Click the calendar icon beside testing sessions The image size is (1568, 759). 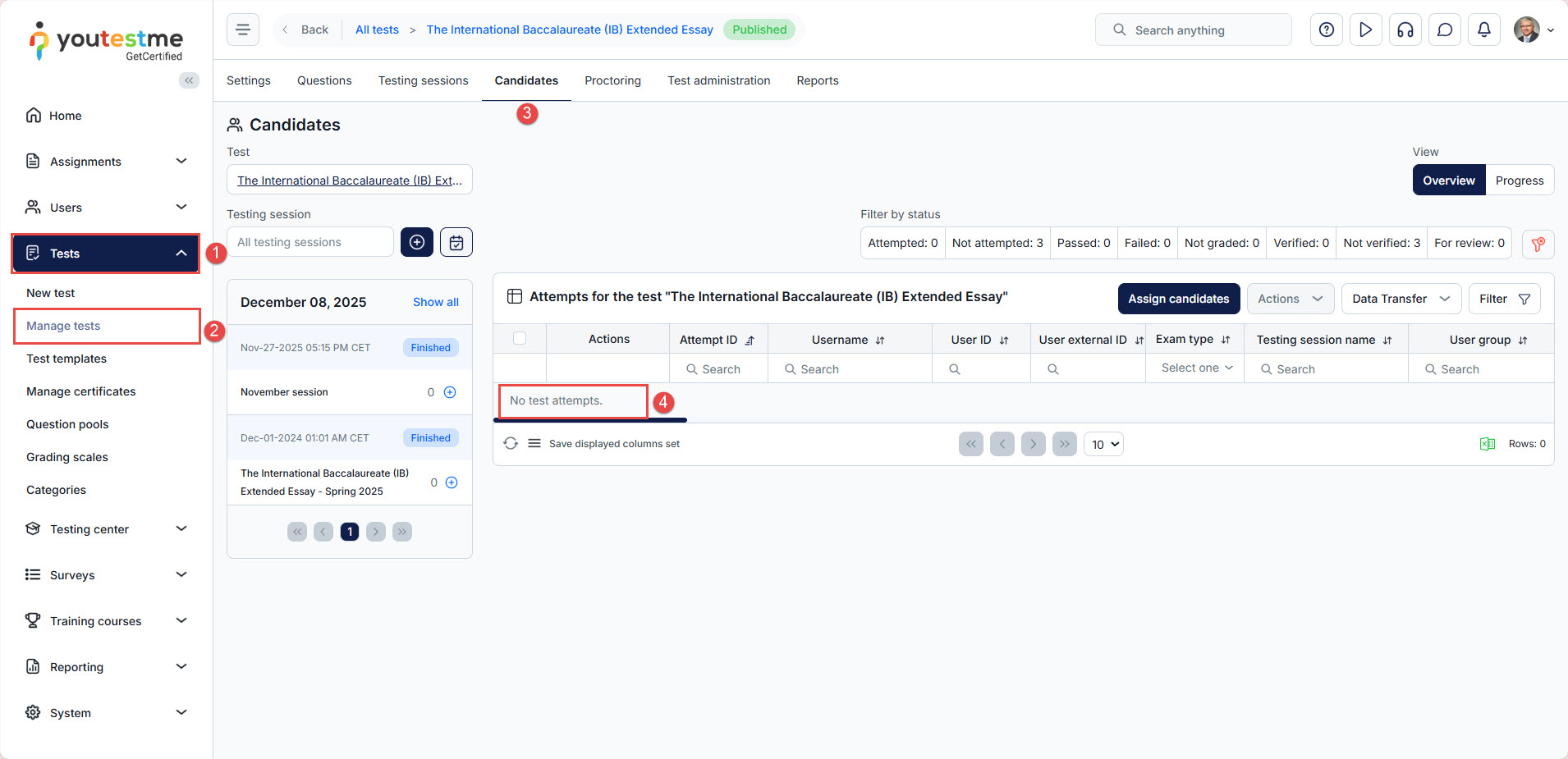point(456,242)
